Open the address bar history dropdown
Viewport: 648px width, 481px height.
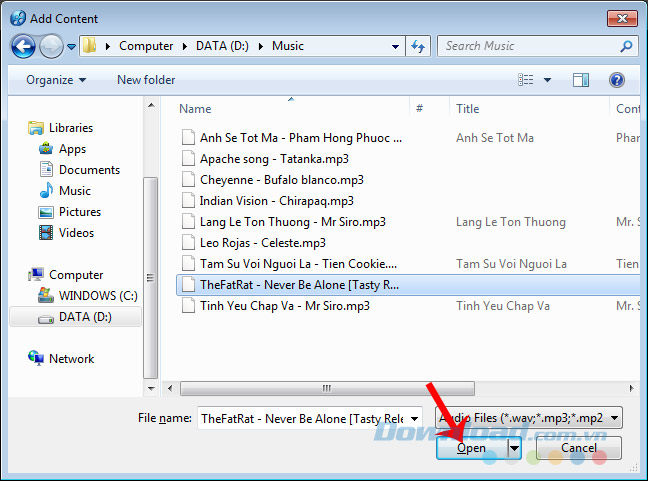395,46
